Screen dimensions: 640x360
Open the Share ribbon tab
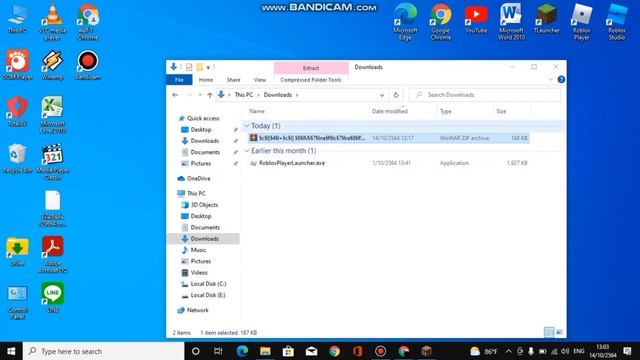click(x=233, y=80)
